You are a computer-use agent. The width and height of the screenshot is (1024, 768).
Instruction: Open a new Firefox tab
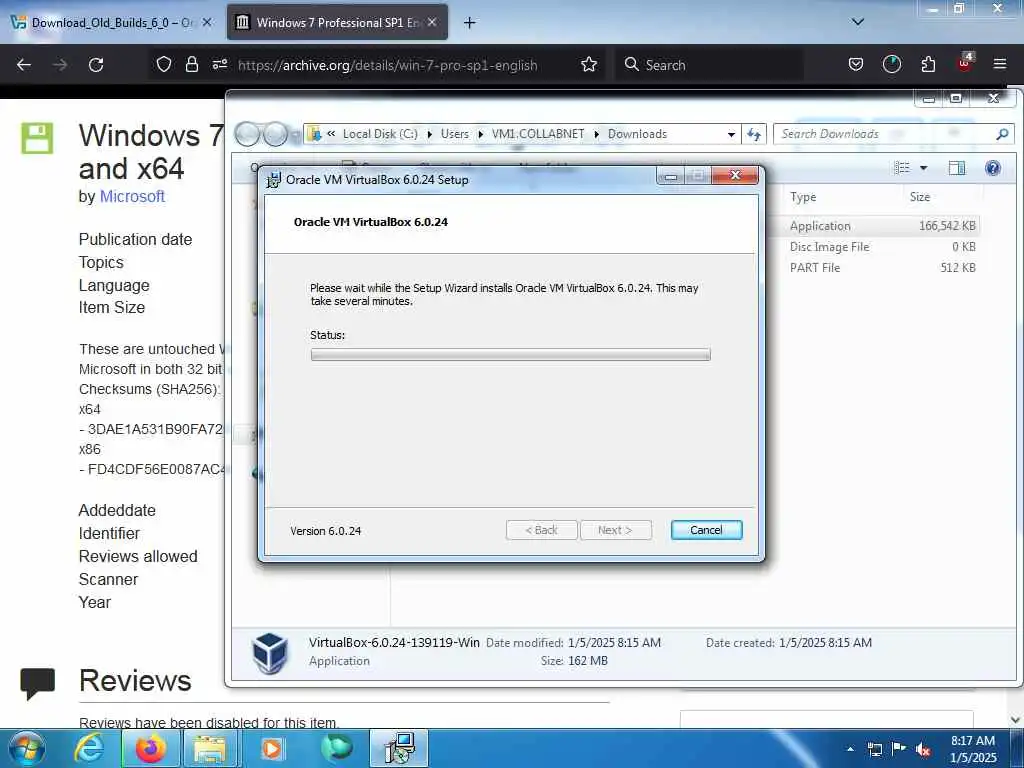[x=469, y=23]
